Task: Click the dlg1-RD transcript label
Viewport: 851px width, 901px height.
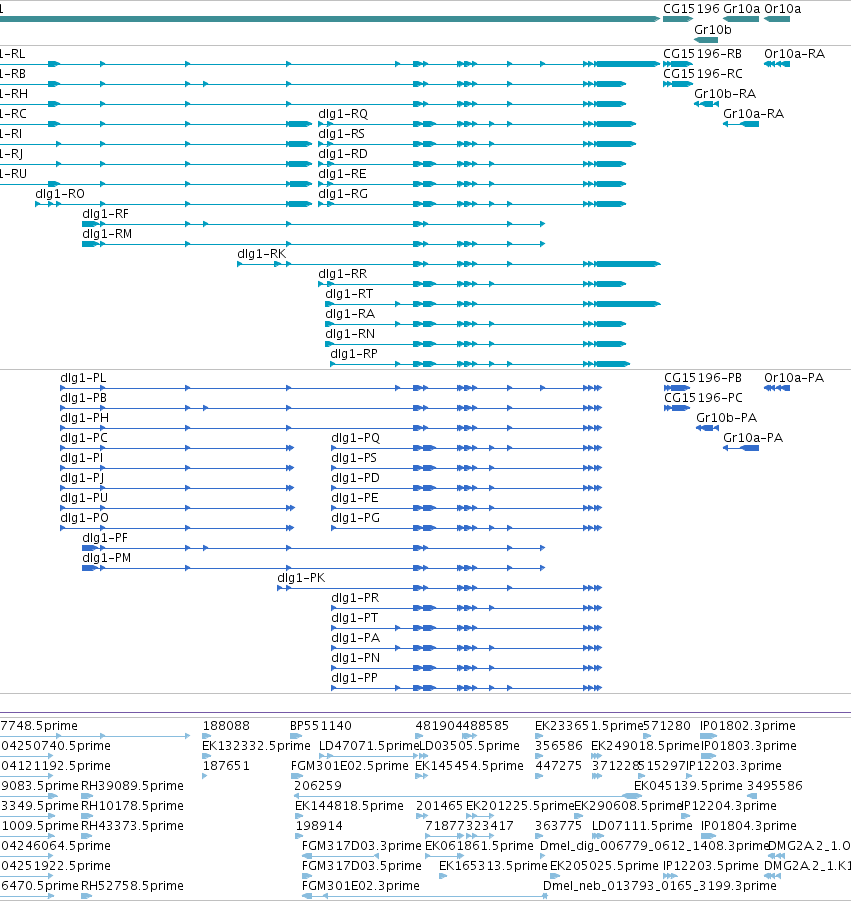Action: click(342, 153)
